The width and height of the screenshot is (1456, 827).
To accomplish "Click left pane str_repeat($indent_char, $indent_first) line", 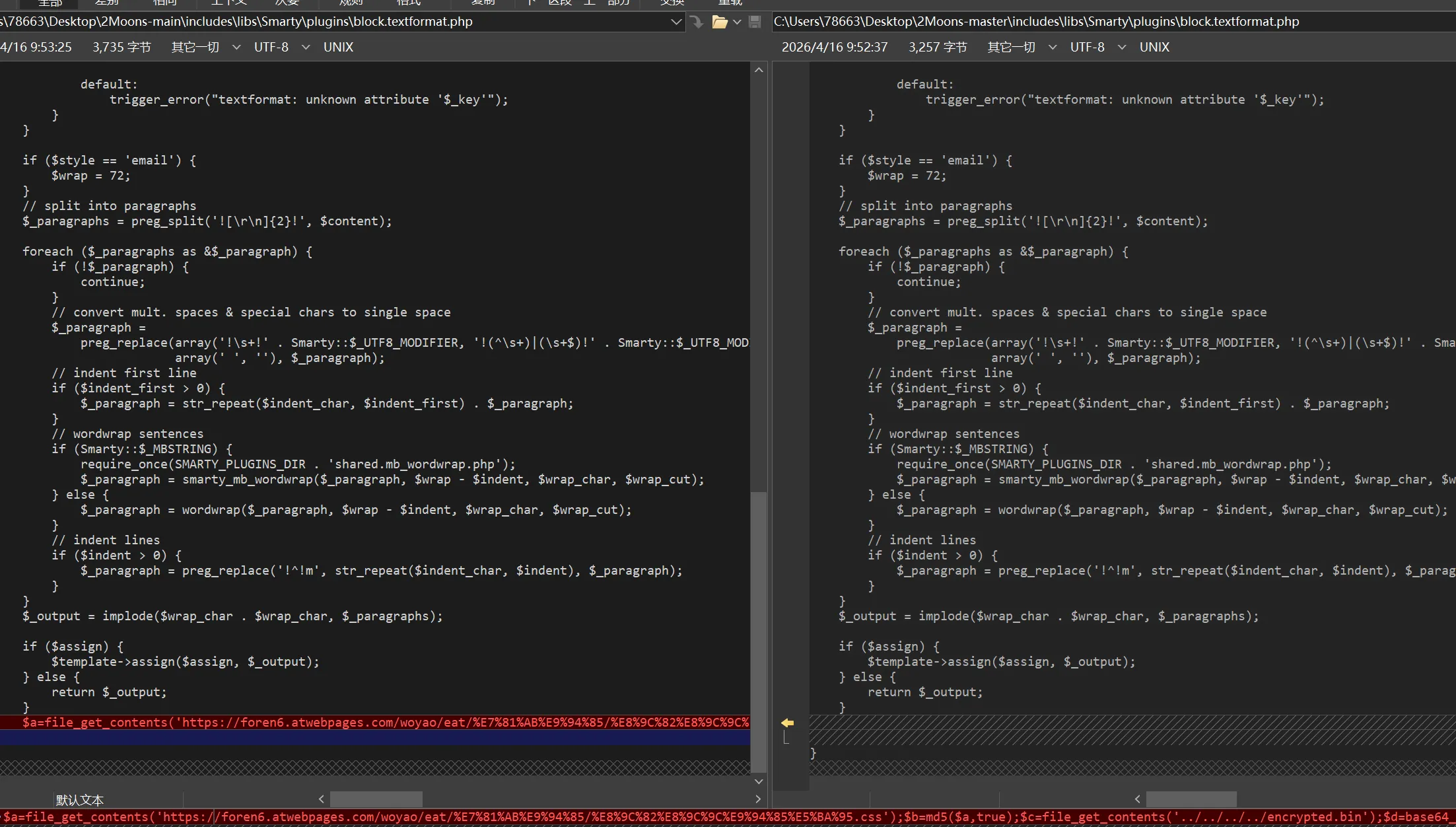I will coord(327,404).
